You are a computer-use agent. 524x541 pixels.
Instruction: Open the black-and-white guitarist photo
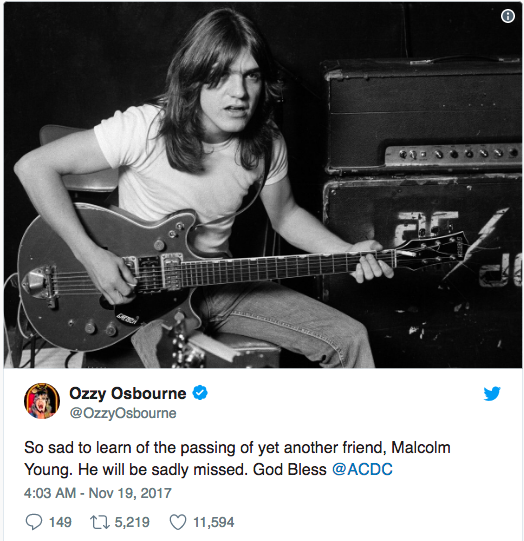point(263,185)
